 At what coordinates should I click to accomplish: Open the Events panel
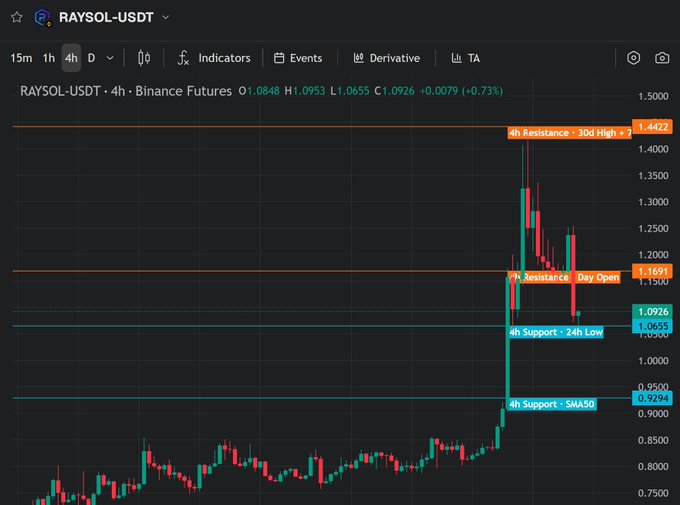pos(306,58)
